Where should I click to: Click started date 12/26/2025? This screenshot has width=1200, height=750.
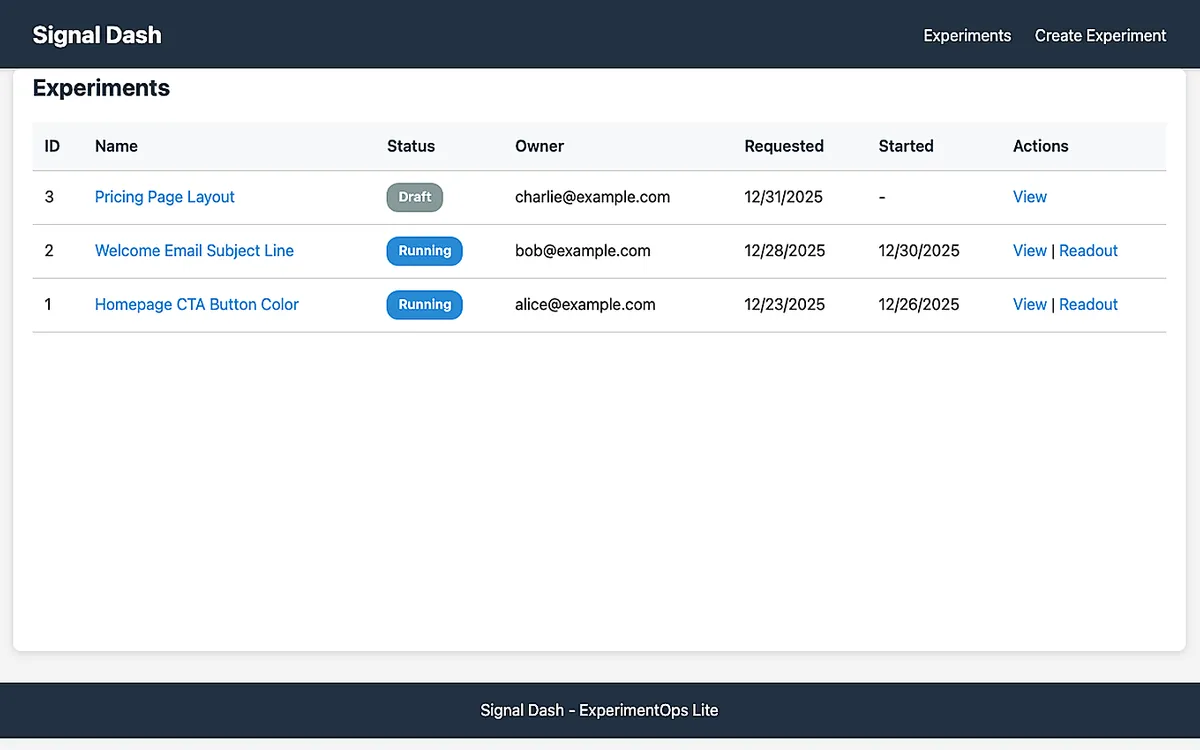[919, 305]
